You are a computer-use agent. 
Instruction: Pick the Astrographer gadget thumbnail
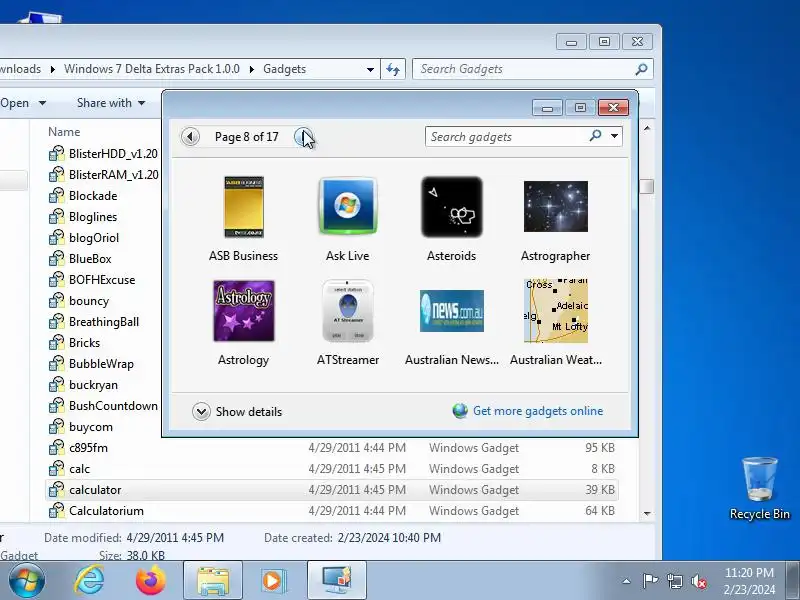tap(556, 206)
